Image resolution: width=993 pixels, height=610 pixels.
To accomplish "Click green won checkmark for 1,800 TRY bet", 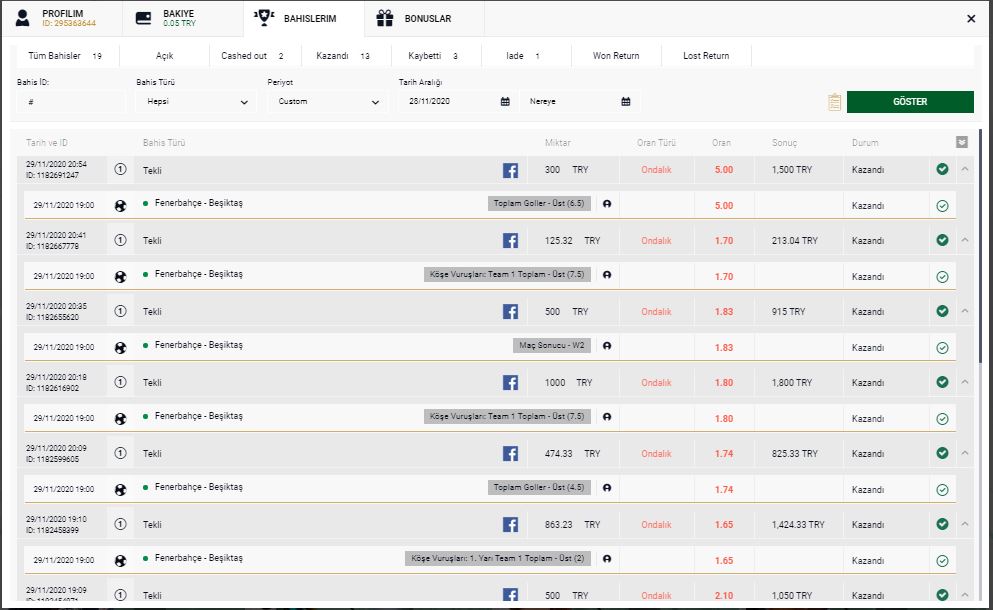I will (x=942, y=382).
